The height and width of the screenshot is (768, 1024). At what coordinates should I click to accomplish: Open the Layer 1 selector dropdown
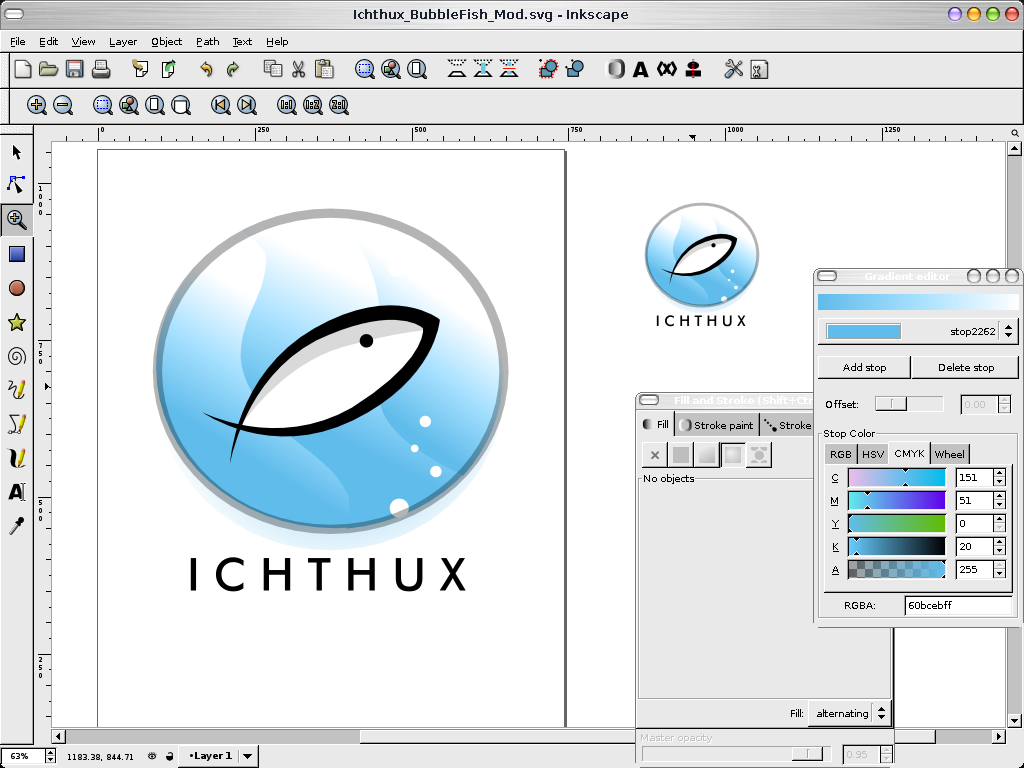pos(217,756)
